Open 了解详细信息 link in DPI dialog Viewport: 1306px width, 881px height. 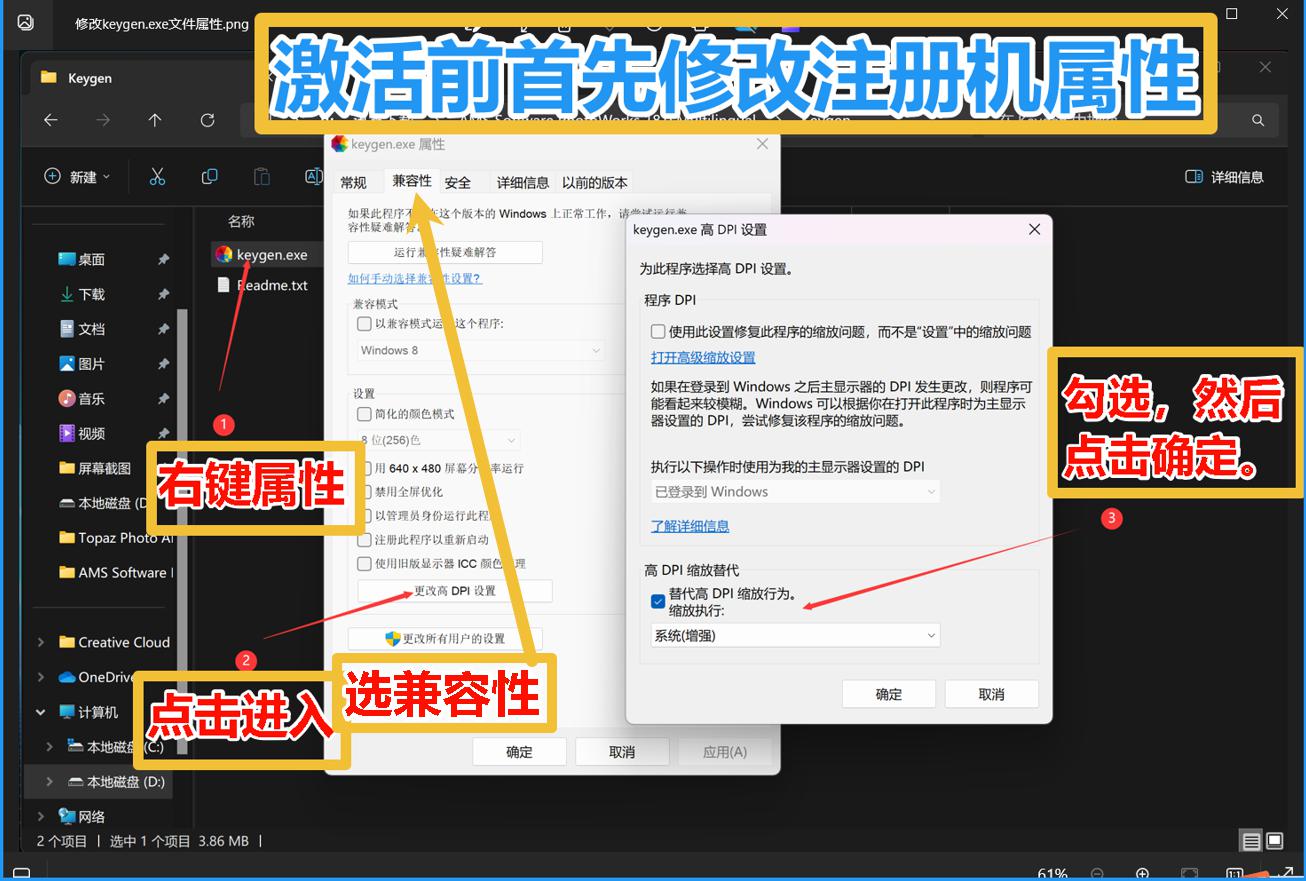[x=690, y=526]
